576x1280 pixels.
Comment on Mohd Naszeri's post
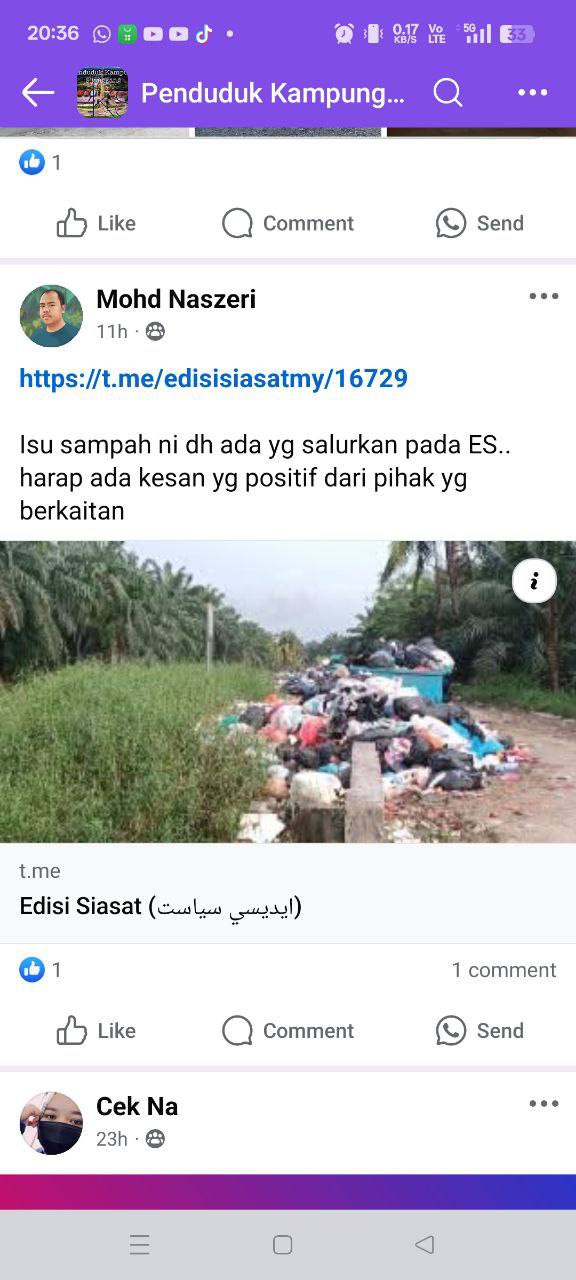click(x=288, y=1031)
